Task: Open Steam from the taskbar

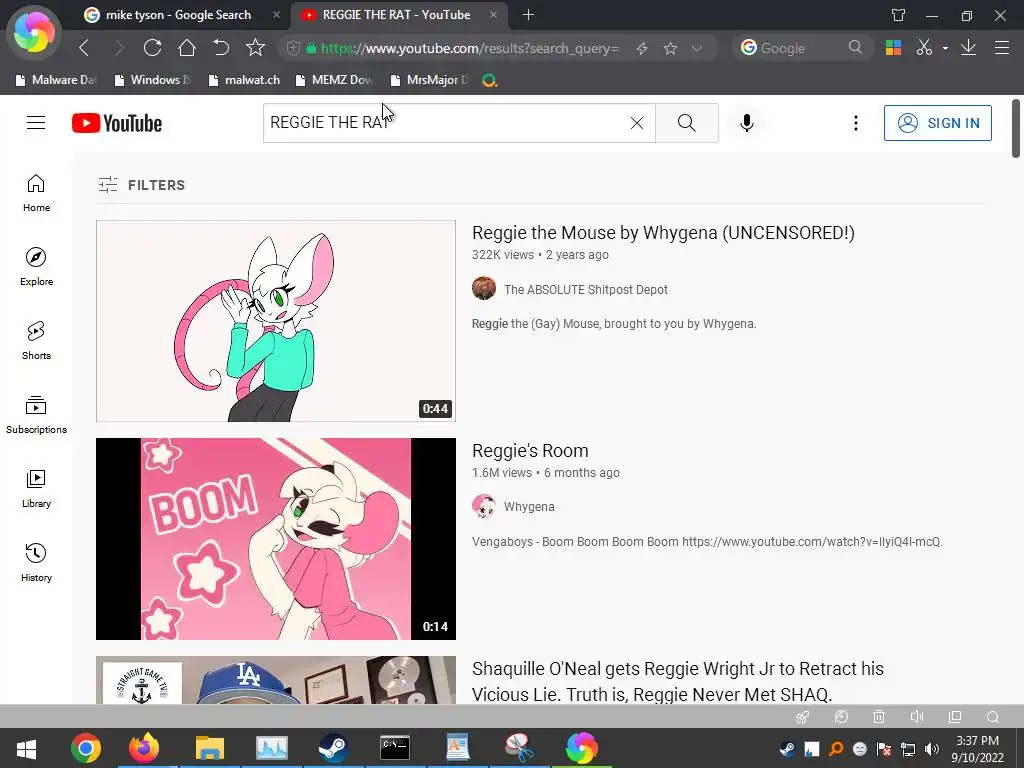Action: point(334,748)
